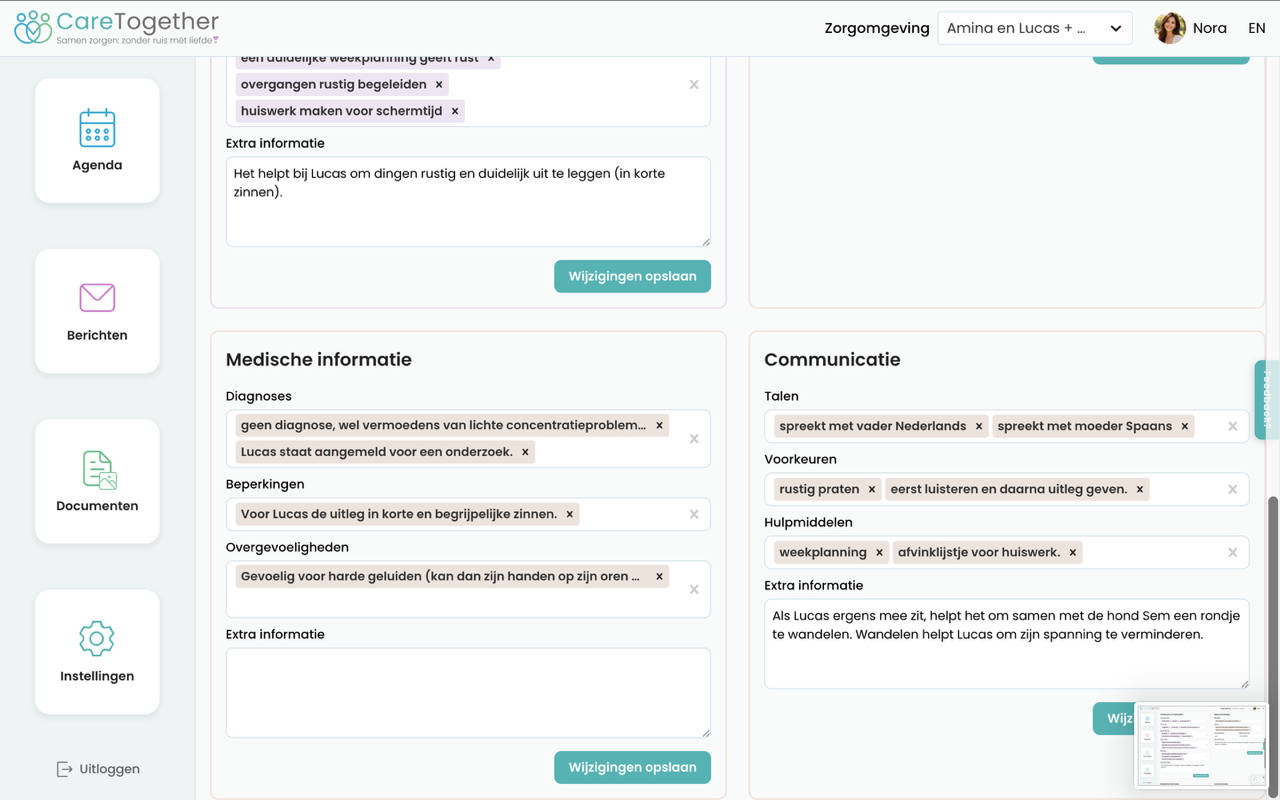Clear all Voorkeuren tags
Screen dimensions: 1280x800
pos(1233,489)
